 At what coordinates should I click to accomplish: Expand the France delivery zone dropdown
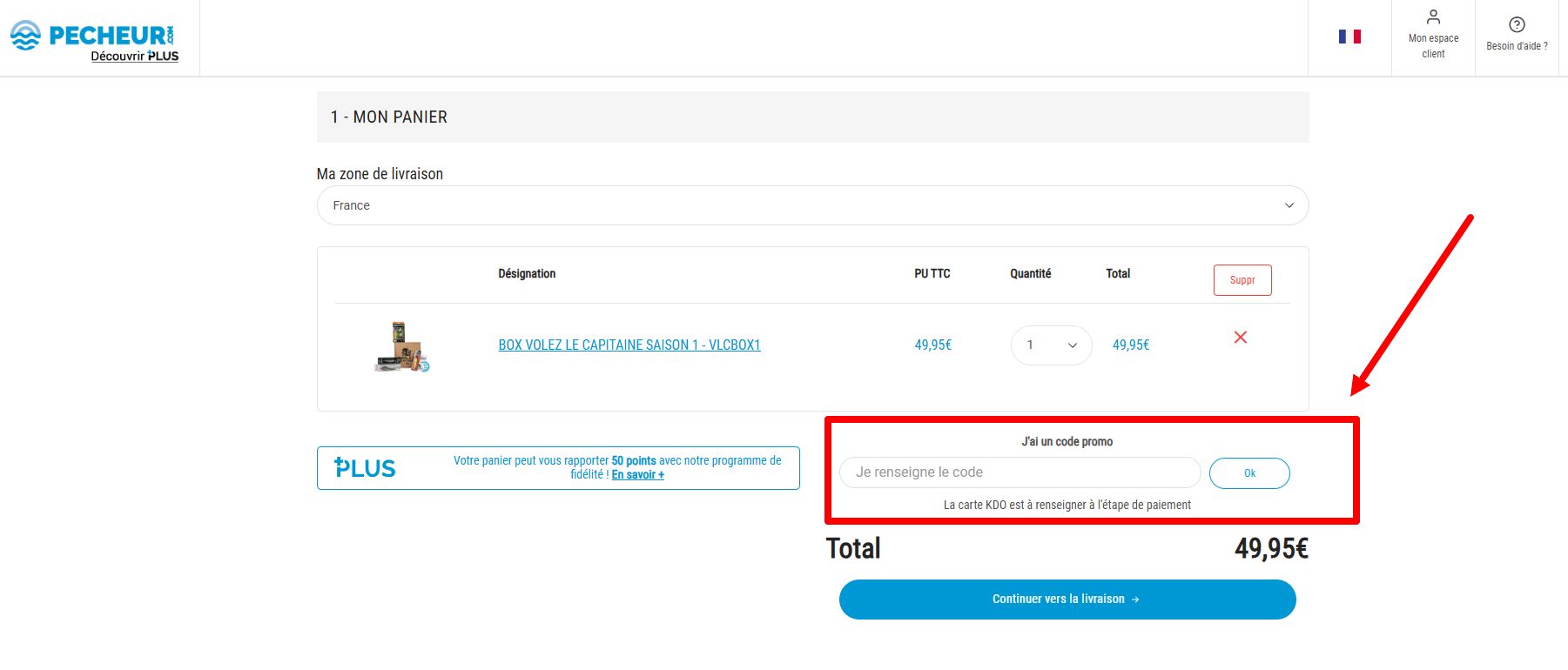point(812,205)
